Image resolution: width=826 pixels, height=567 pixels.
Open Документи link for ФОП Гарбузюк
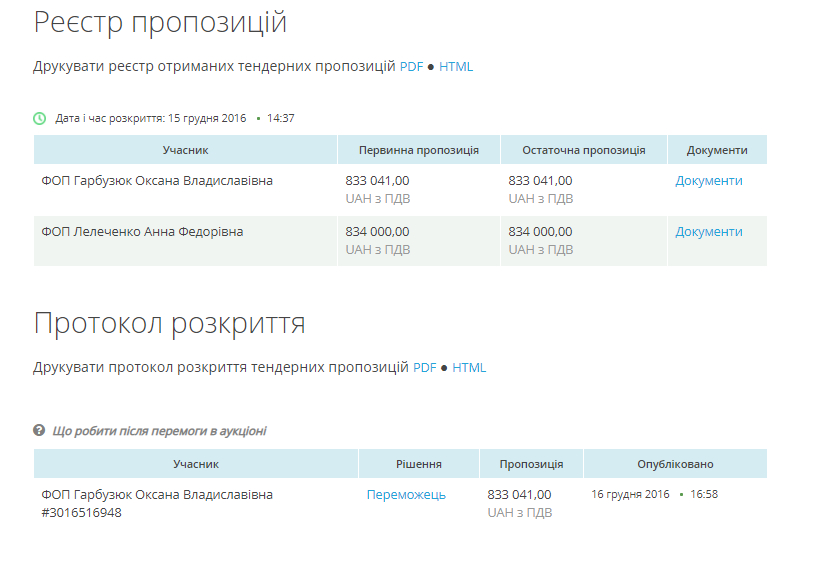click(x=708, y=181)
